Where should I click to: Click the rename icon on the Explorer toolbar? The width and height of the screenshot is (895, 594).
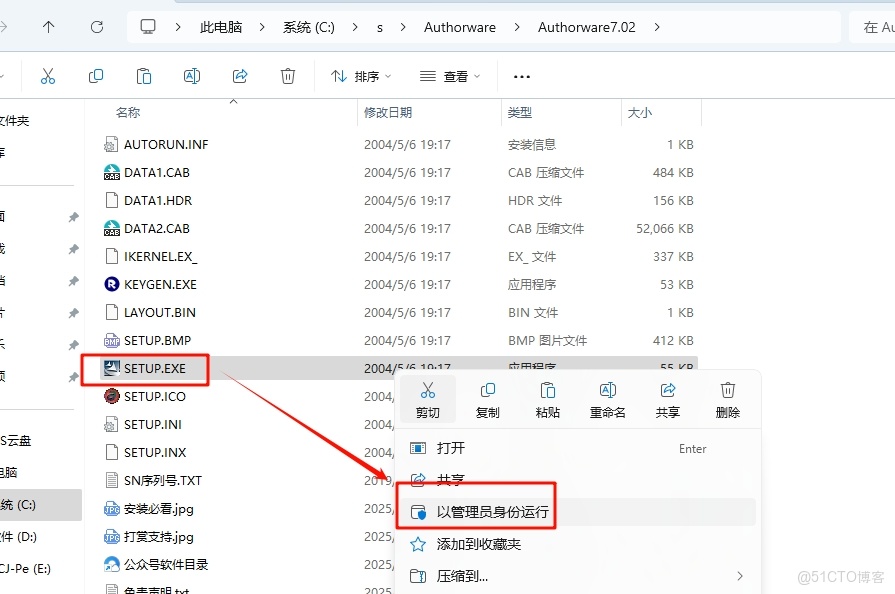[192, 75]
